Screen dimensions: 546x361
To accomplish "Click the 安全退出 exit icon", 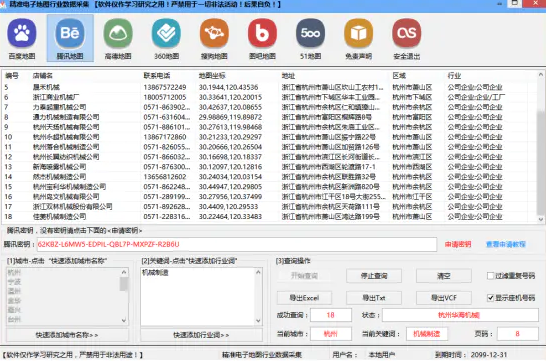I will 406,33.
